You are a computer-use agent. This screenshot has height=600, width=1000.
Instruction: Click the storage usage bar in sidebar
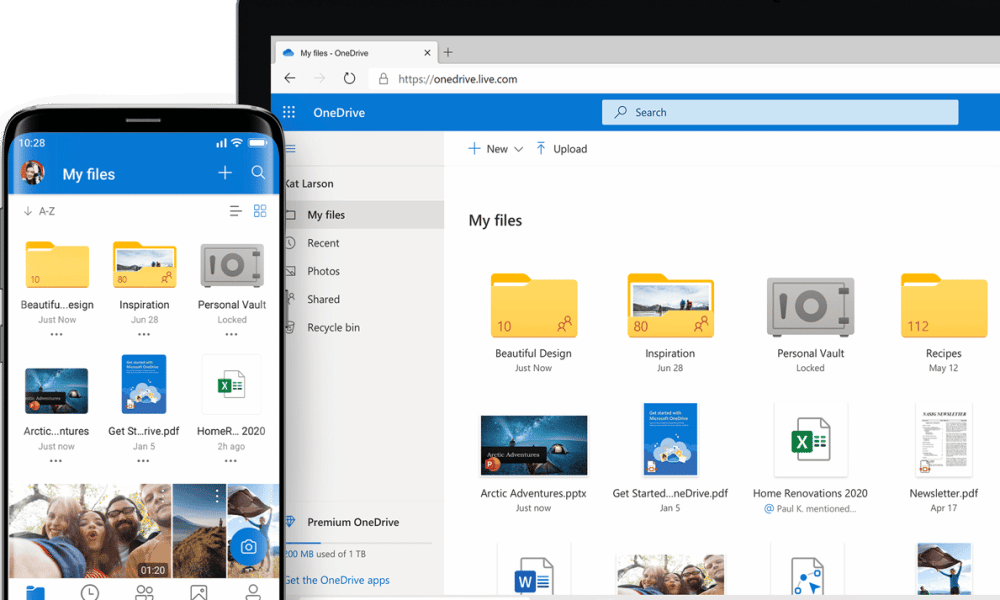(x=359, y=543)
